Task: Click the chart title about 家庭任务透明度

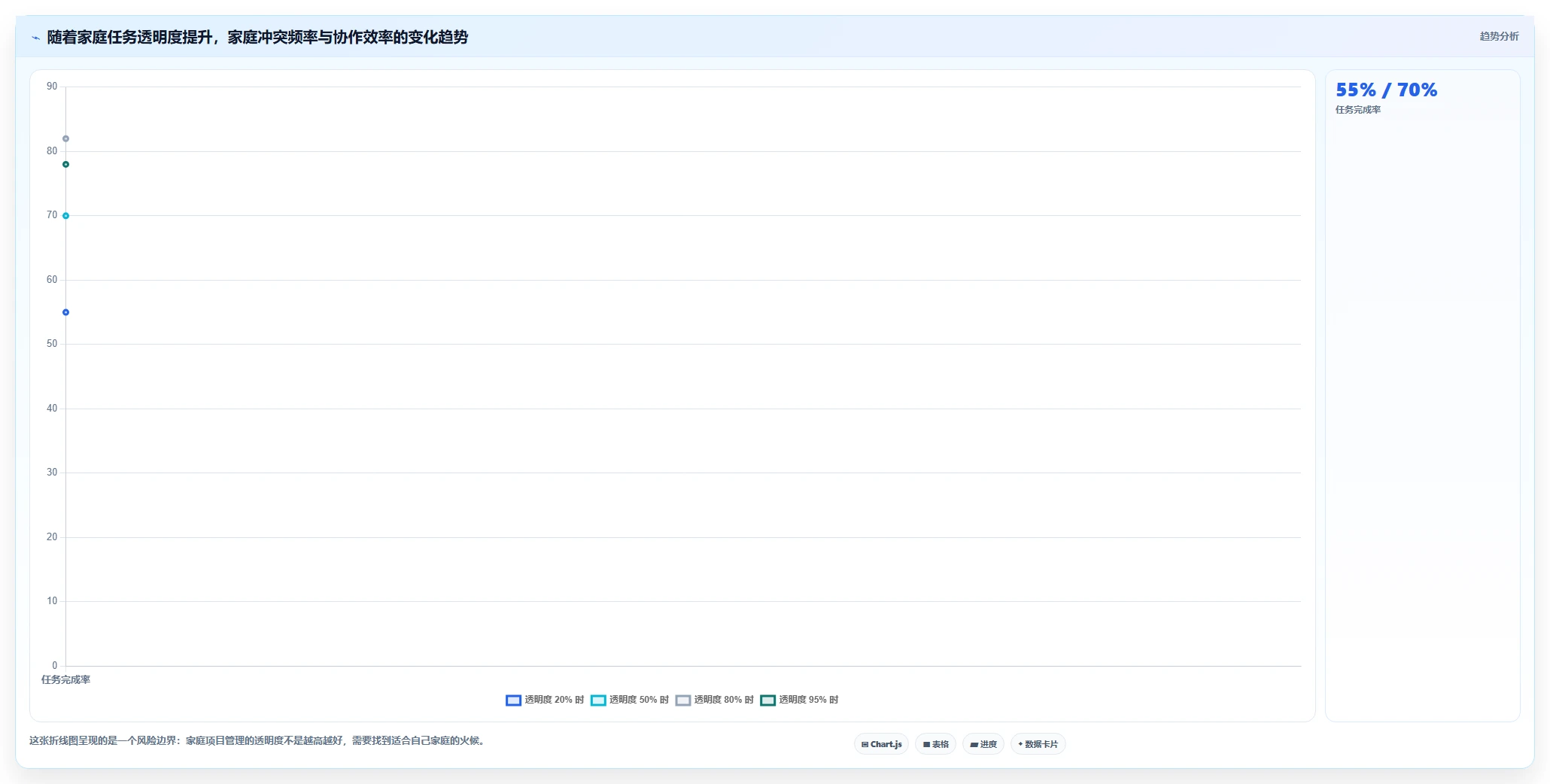Action: point(257,37)
